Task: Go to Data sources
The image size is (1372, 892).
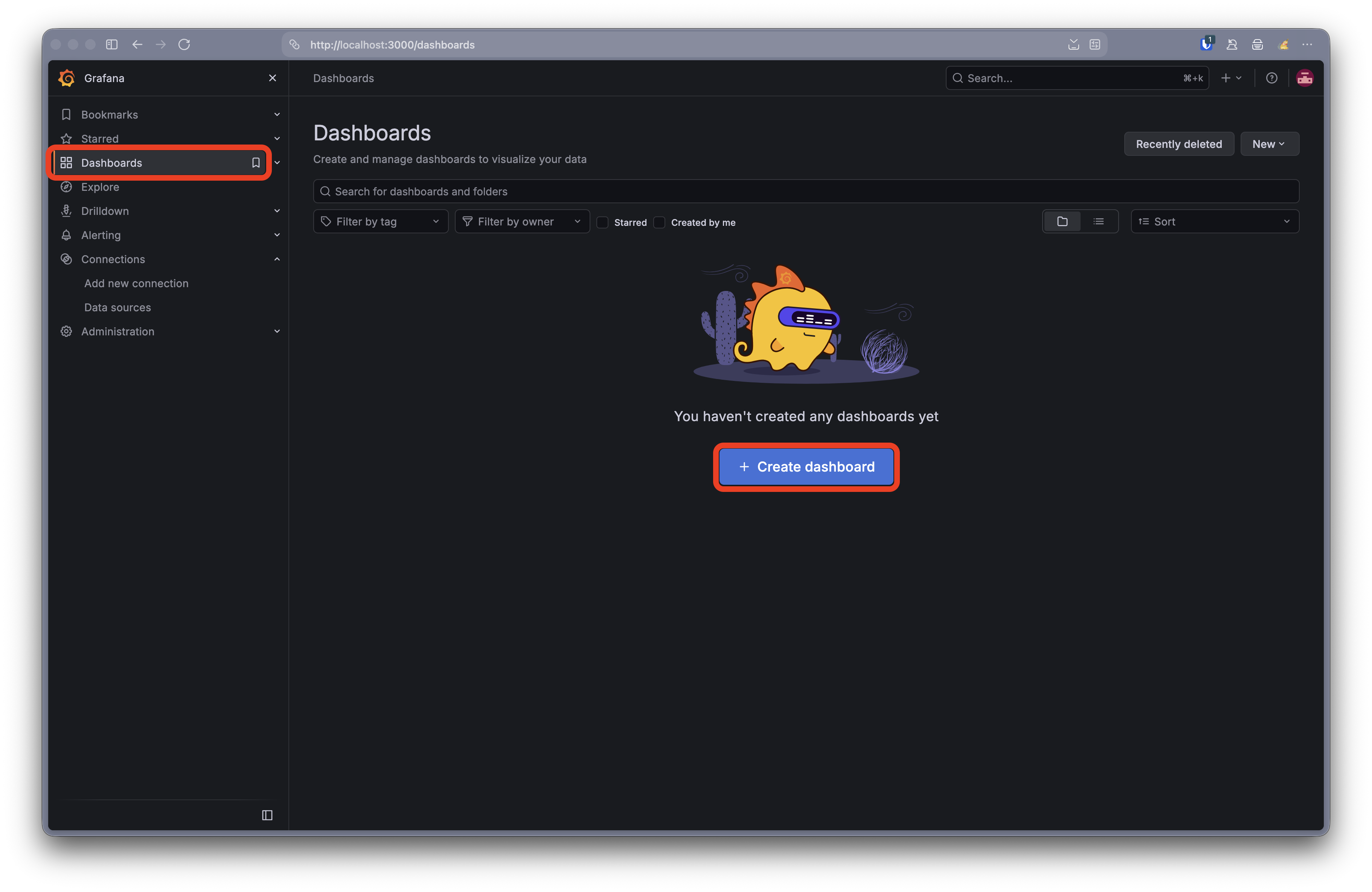Action: coord(117,308)
